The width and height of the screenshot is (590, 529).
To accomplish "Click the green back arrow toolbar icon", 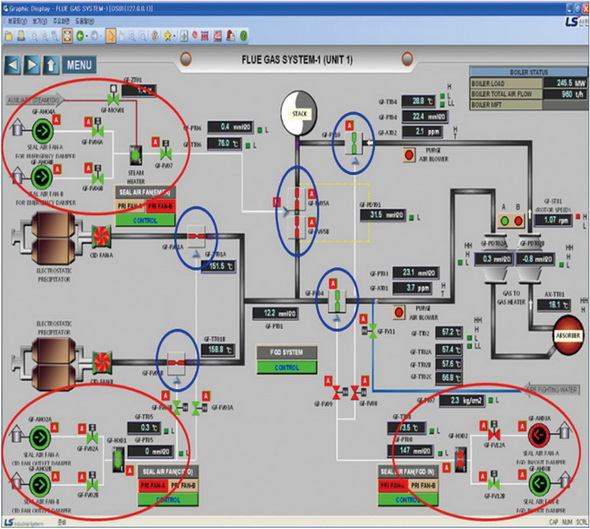I will 80,36.
